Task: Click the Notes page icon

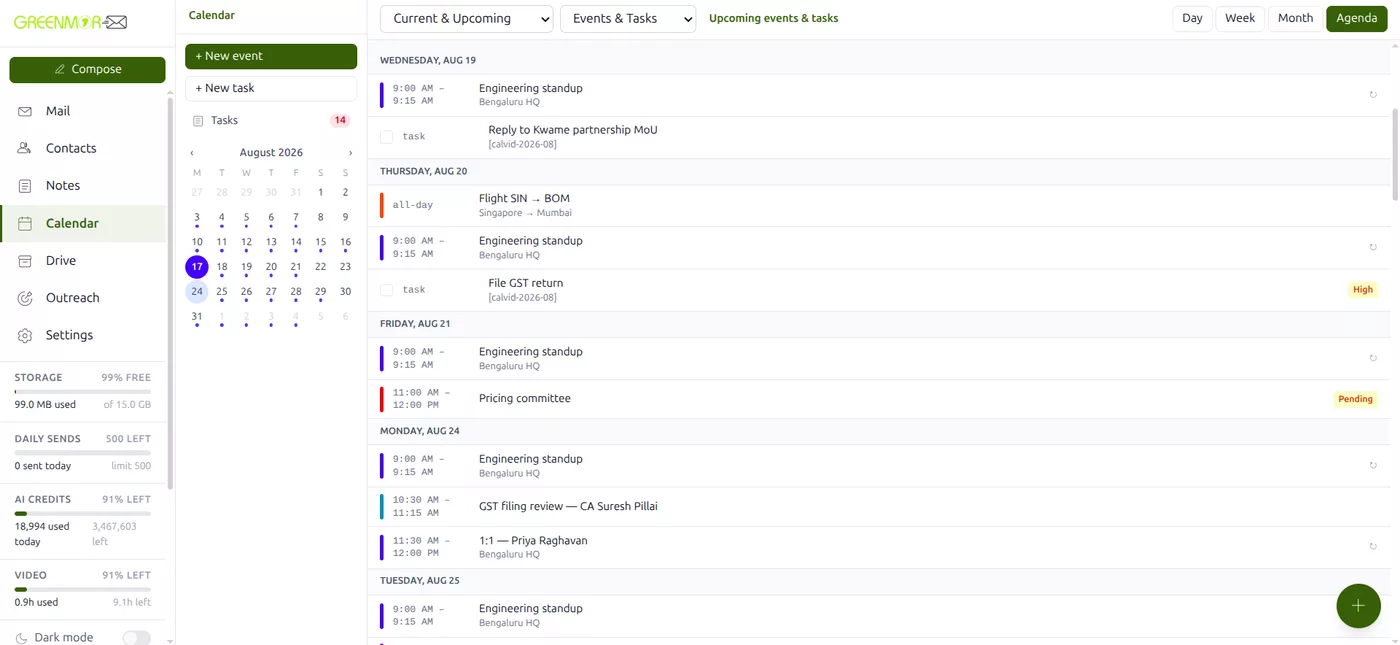Action: 25,186
